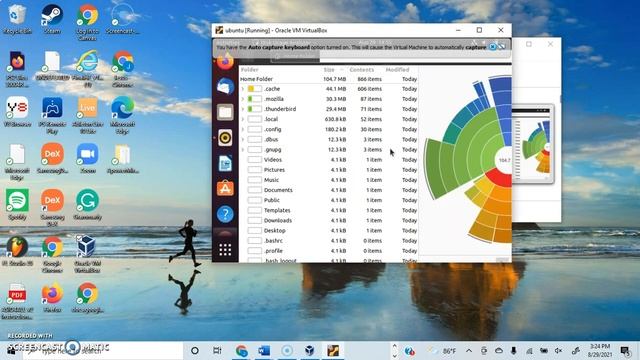
Task: Click the .mozilla green usage bar
Action: pyautogui.click(x=255, y=99)
